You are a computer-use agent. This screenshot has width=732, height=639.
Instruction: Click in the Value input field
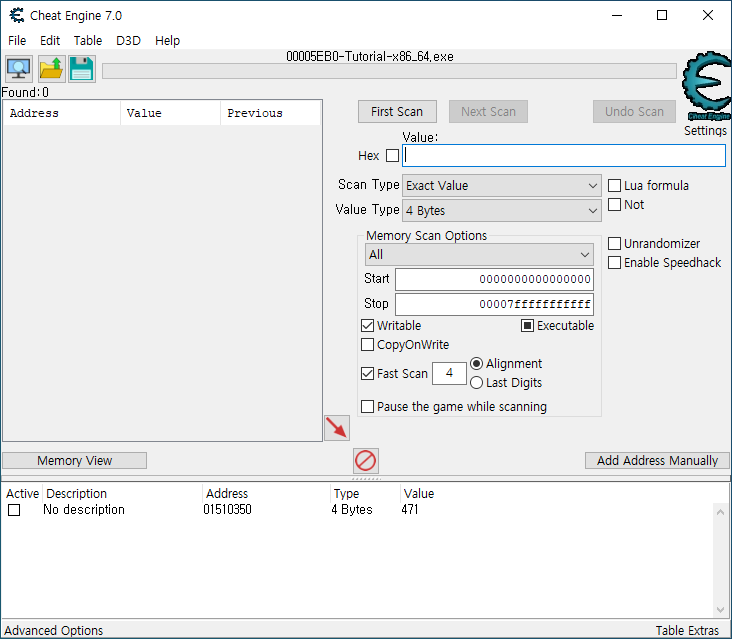564,155
